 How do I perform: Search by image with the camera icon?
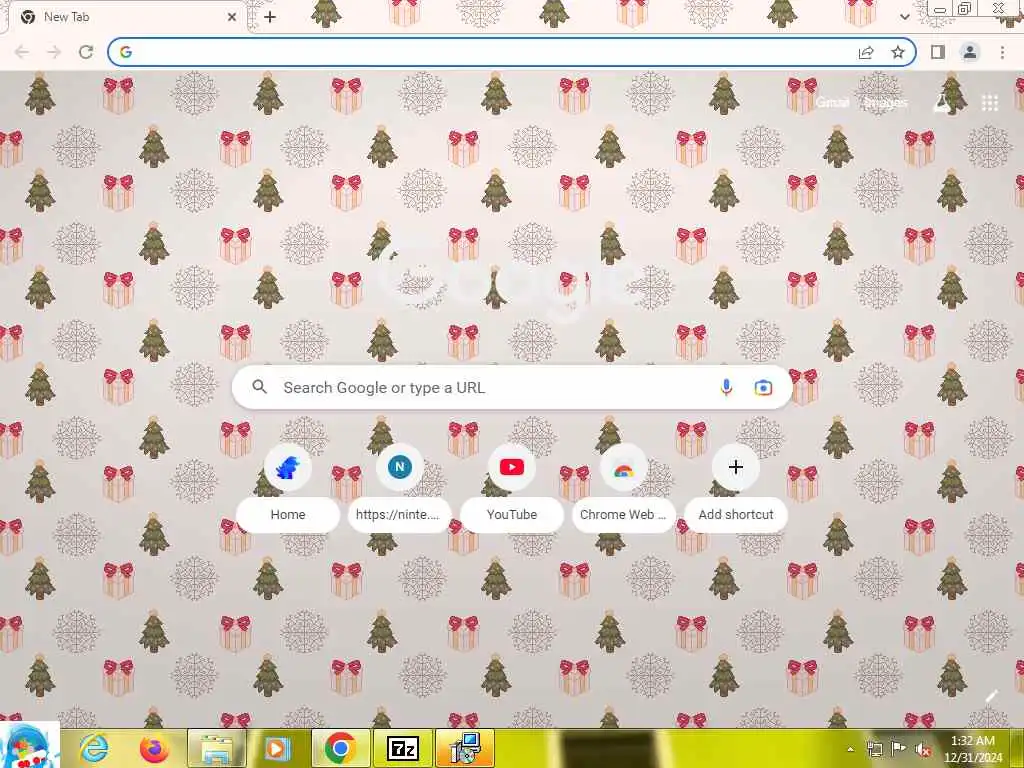(763, 388)
